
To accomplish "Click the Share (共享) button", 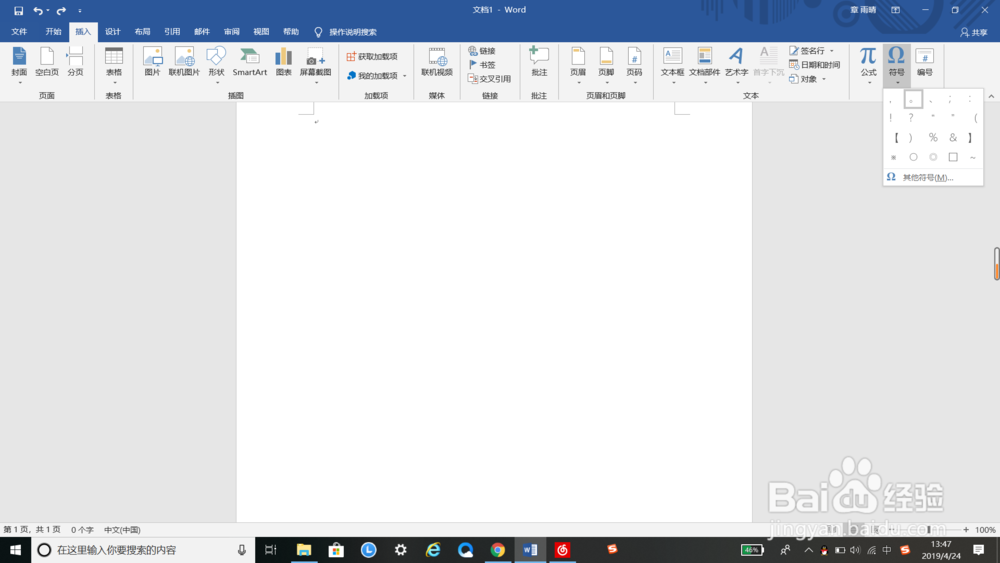I will click(974, 32).
